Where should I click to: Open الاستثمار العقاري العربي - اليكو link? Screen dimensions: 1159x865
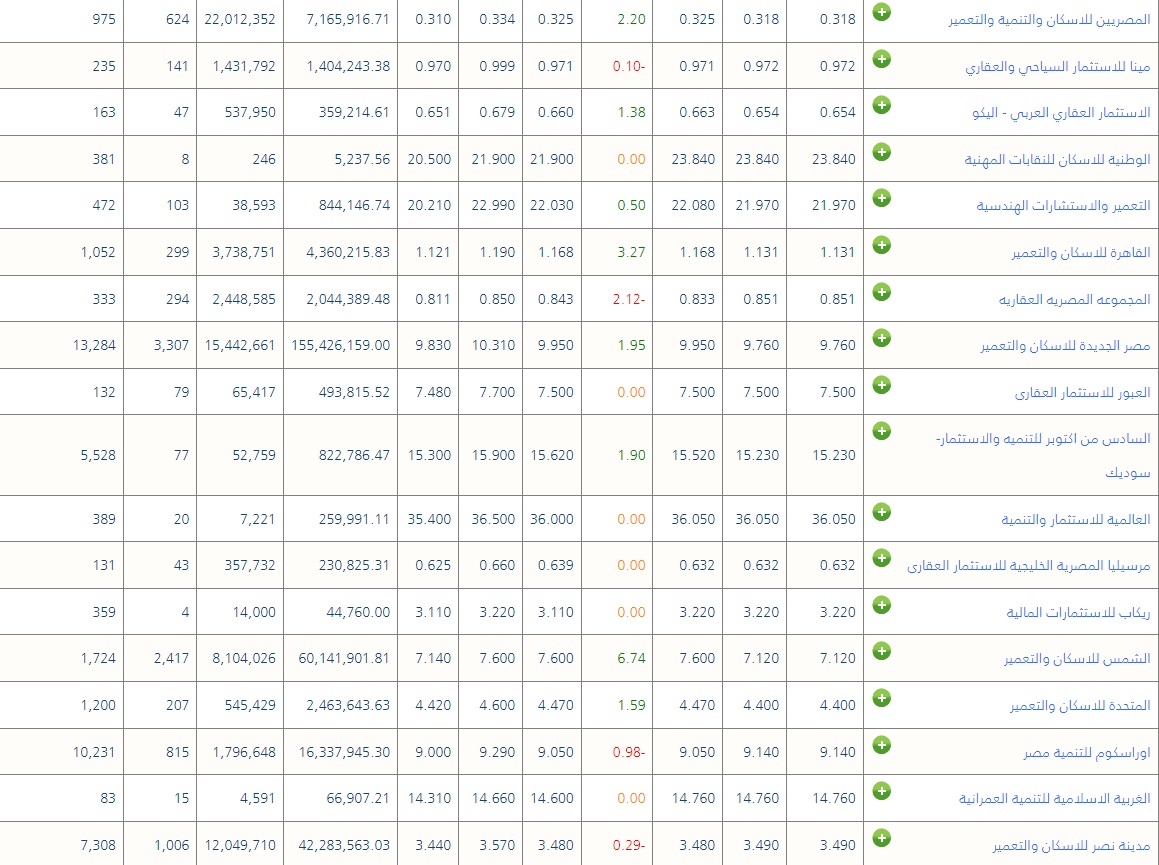(1061, 112)
